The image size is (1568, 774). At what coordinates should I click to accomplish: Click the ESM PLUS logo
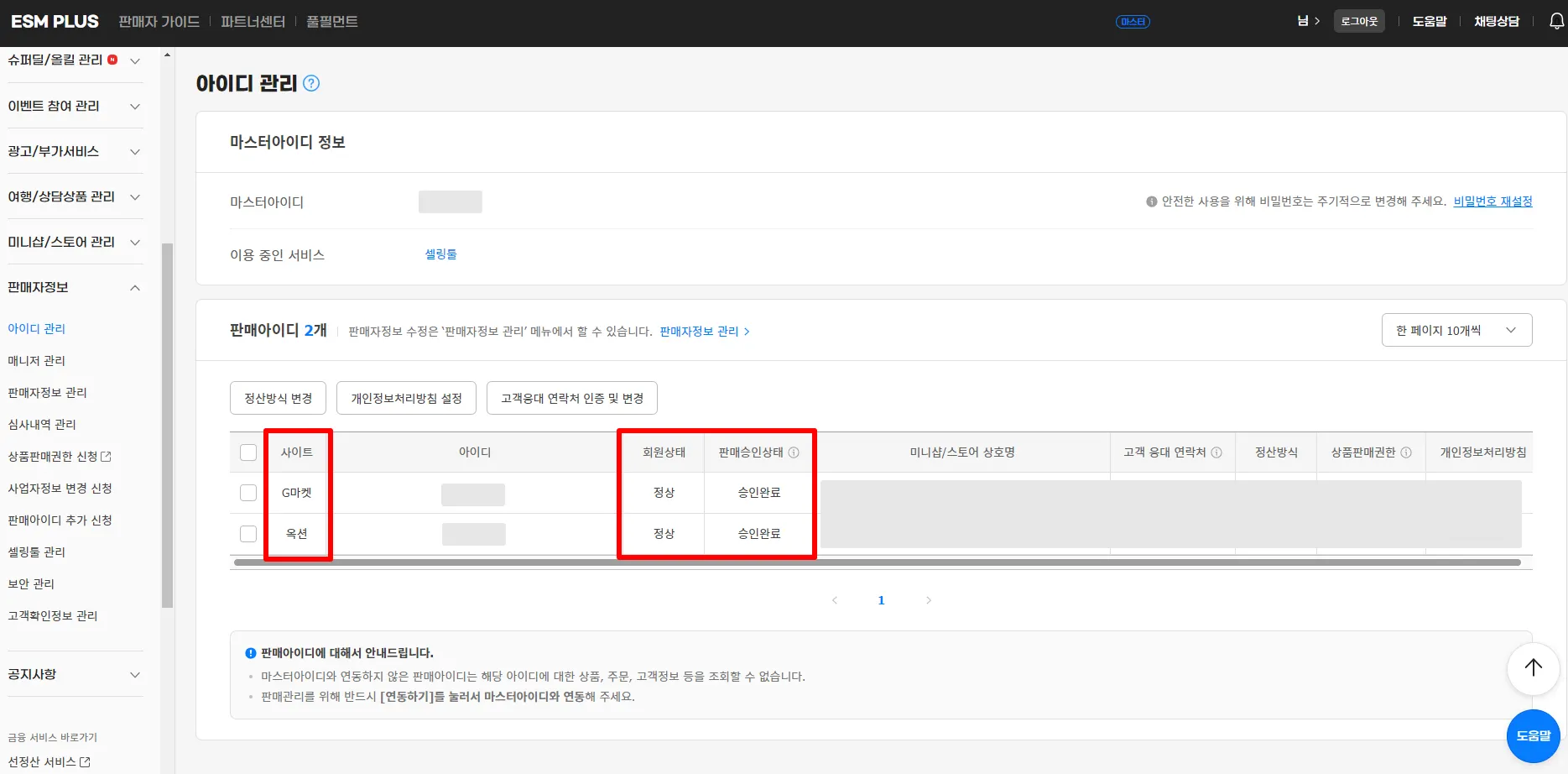[55, 22]
